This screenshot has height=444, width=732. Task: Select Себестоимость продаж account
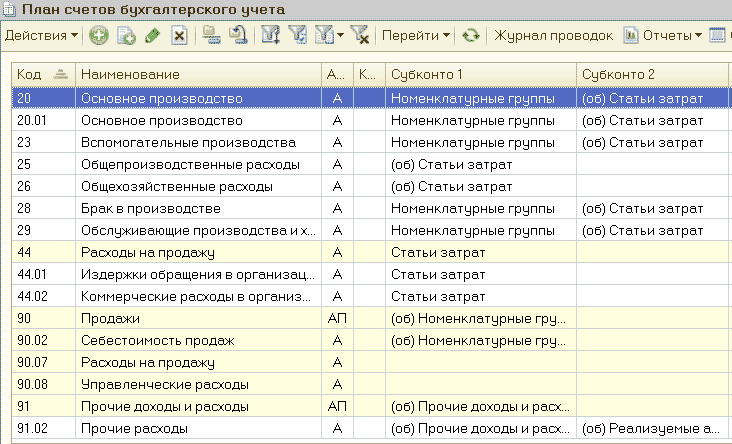coord(157,340)
